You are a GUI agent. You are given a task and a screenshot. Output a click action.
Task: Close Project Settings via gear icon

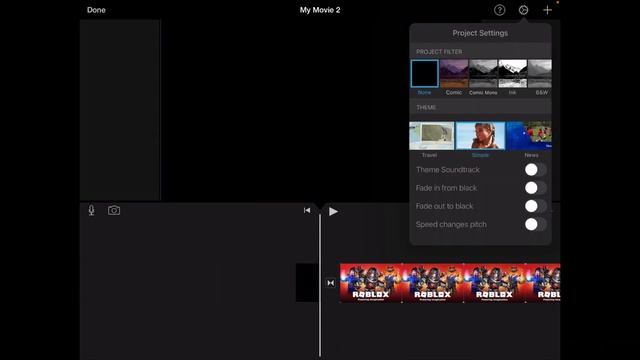tap(523, 10)
